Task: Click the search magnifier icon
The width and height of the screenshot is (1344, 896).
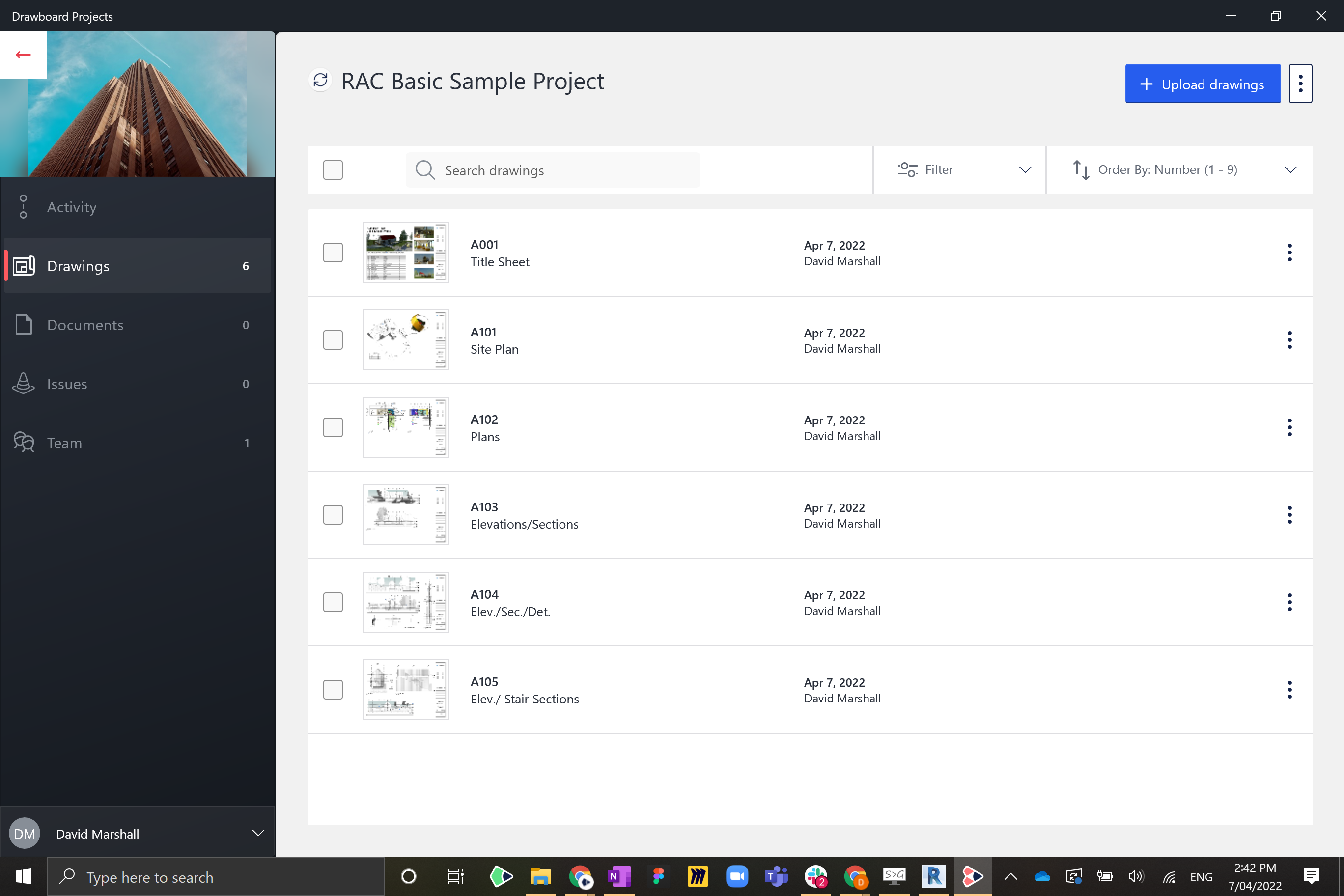Action: pyautogui.click(x=424, y=170)
